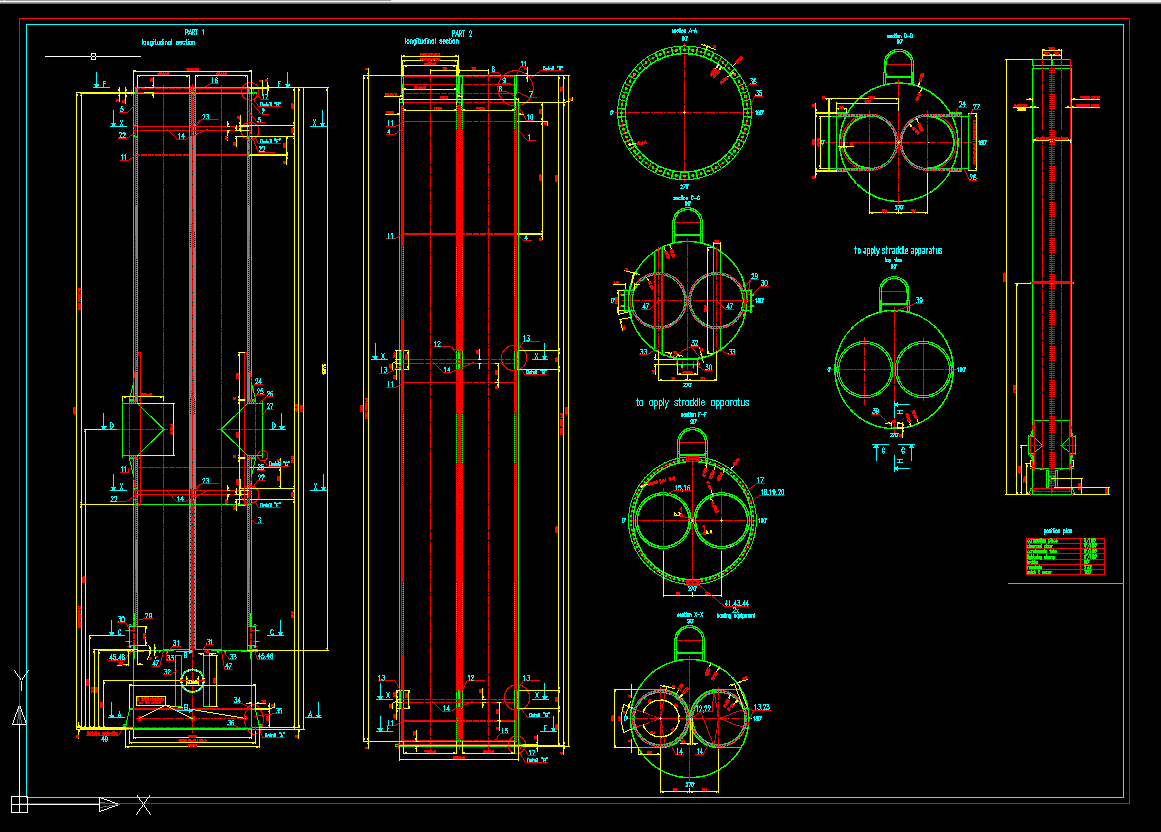Select the "section F-F" label

pos(693,415)
